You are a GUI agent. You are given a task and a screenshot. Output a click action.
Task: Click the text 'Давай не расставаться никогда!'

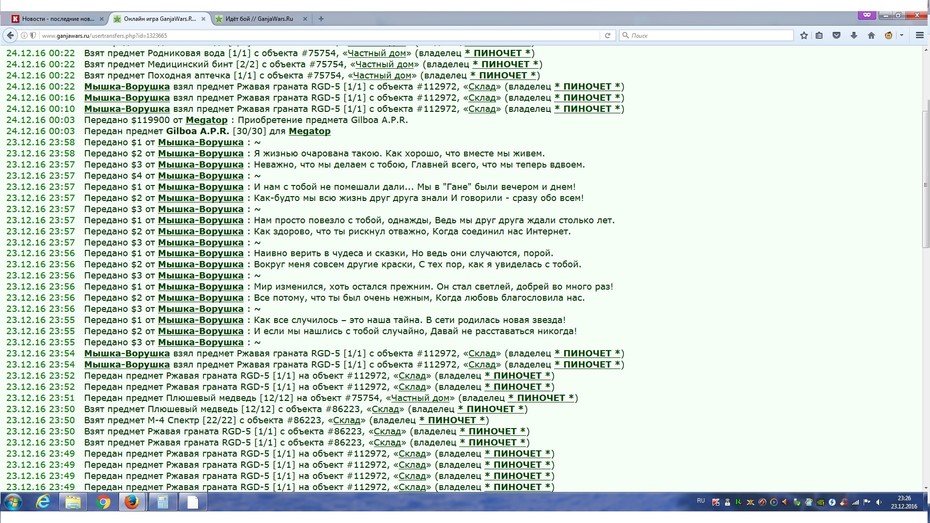[x=503, y=331]
